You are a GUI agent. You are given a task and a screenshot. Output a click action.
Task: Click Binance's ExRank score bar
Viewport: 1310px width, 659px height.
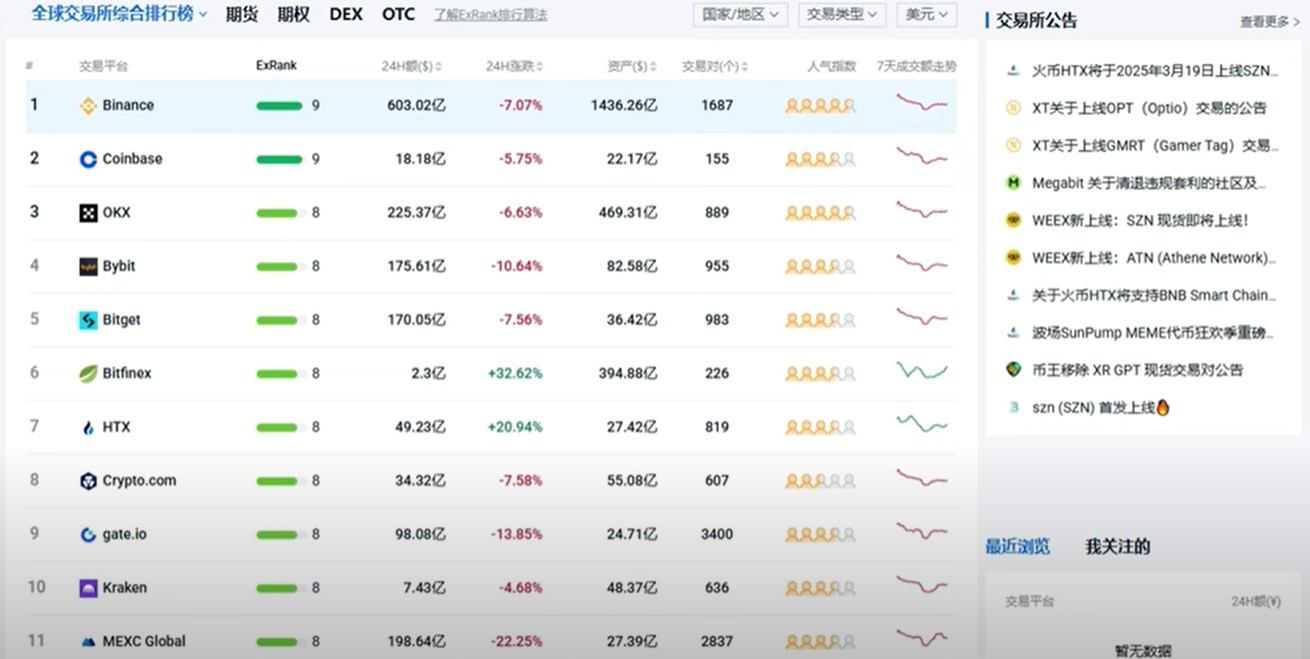tap(279, 105)
